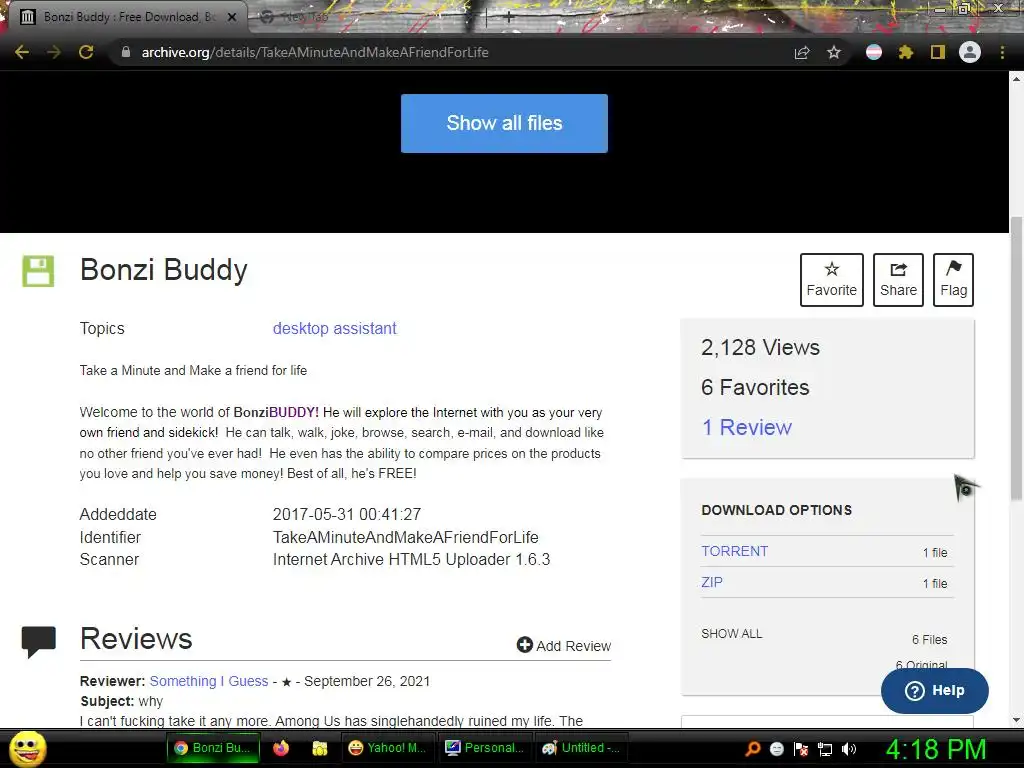
Task: Open the smiley Start button
Action: pyautogui.click(x=27, y=748)
